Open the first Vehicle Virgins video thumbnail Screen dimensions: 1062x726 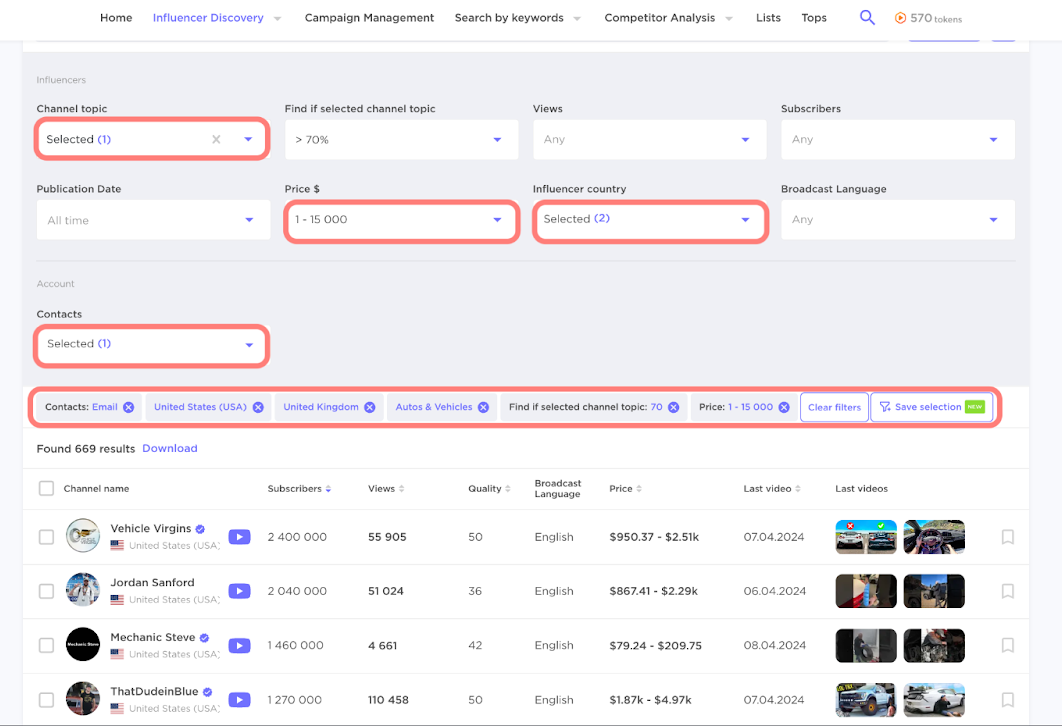coord(866,537)
